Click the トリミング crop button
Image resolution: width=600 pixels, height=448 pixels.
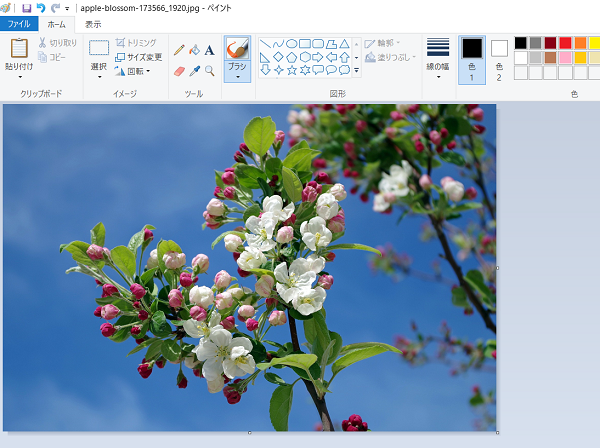[x=136, y=42]
